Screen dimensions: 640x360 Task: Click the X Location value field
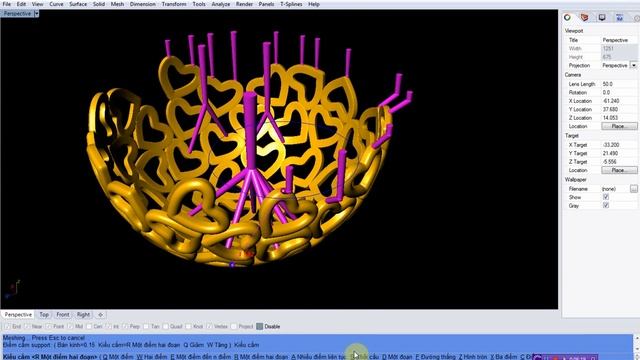click(619, 101)
